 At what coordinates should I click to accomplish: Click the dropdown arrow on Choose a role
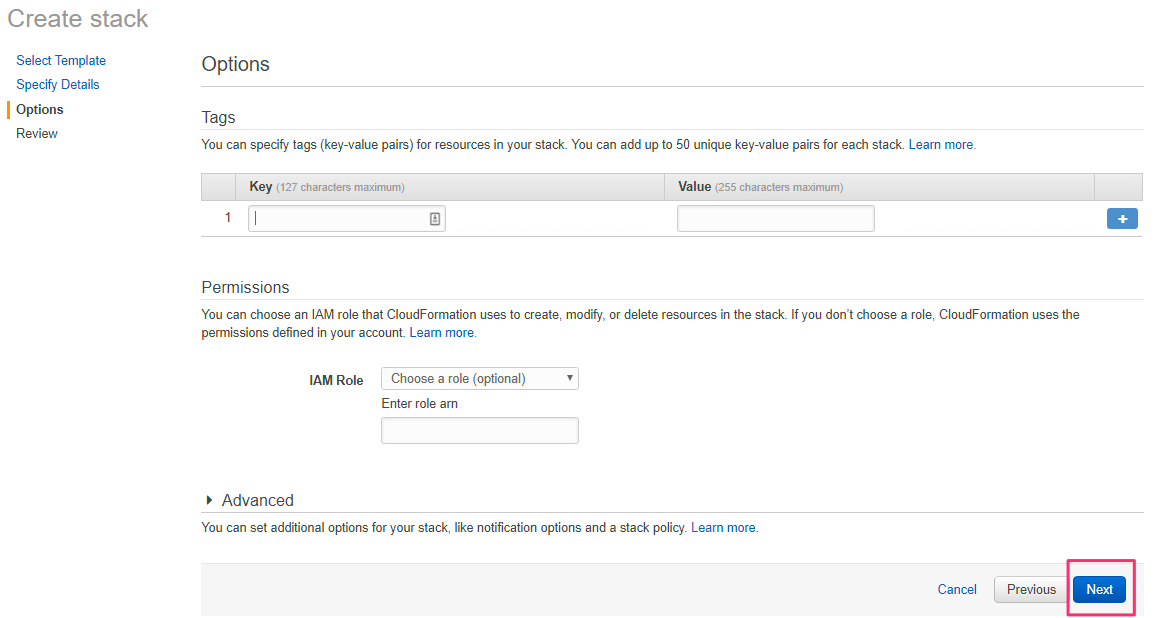coord(569,378)
